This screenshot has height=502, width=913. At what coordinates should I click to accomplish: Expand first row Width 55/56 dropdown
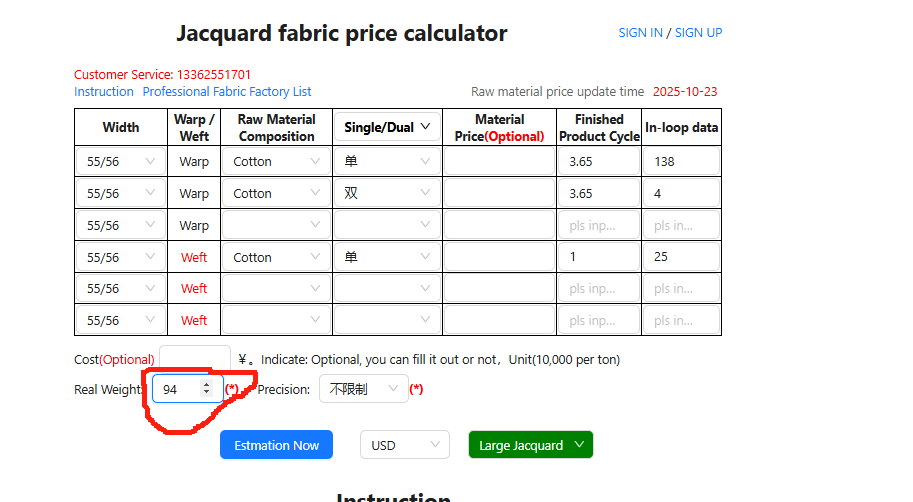[x=121, y=161]
